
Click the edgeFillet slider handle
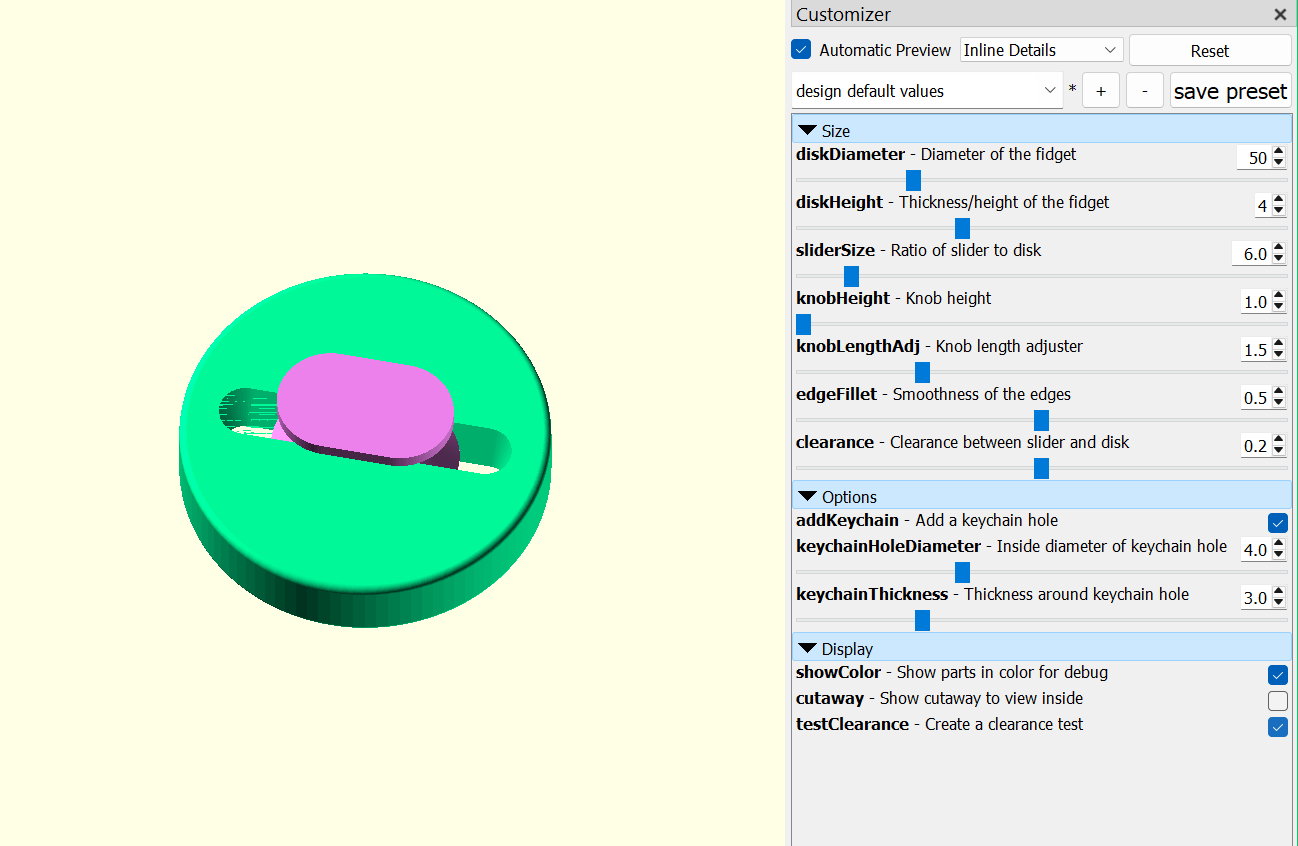(1041, 420)
